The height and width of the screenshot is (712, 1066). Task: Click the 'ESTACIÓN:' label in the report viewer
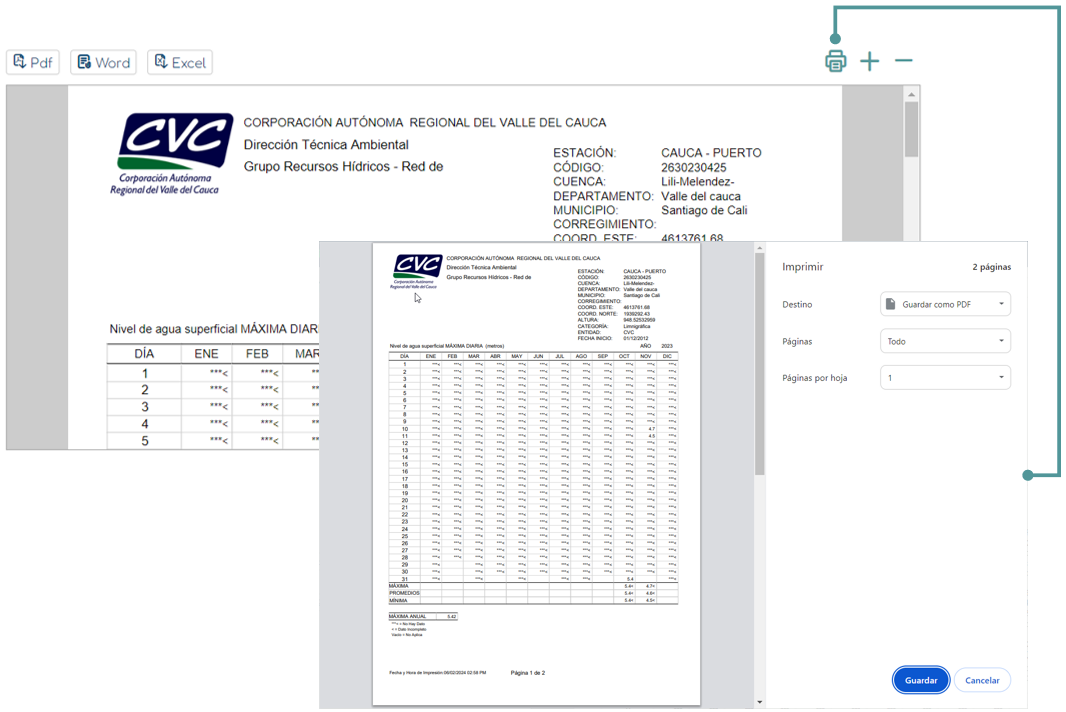click(x=585, y=153)
